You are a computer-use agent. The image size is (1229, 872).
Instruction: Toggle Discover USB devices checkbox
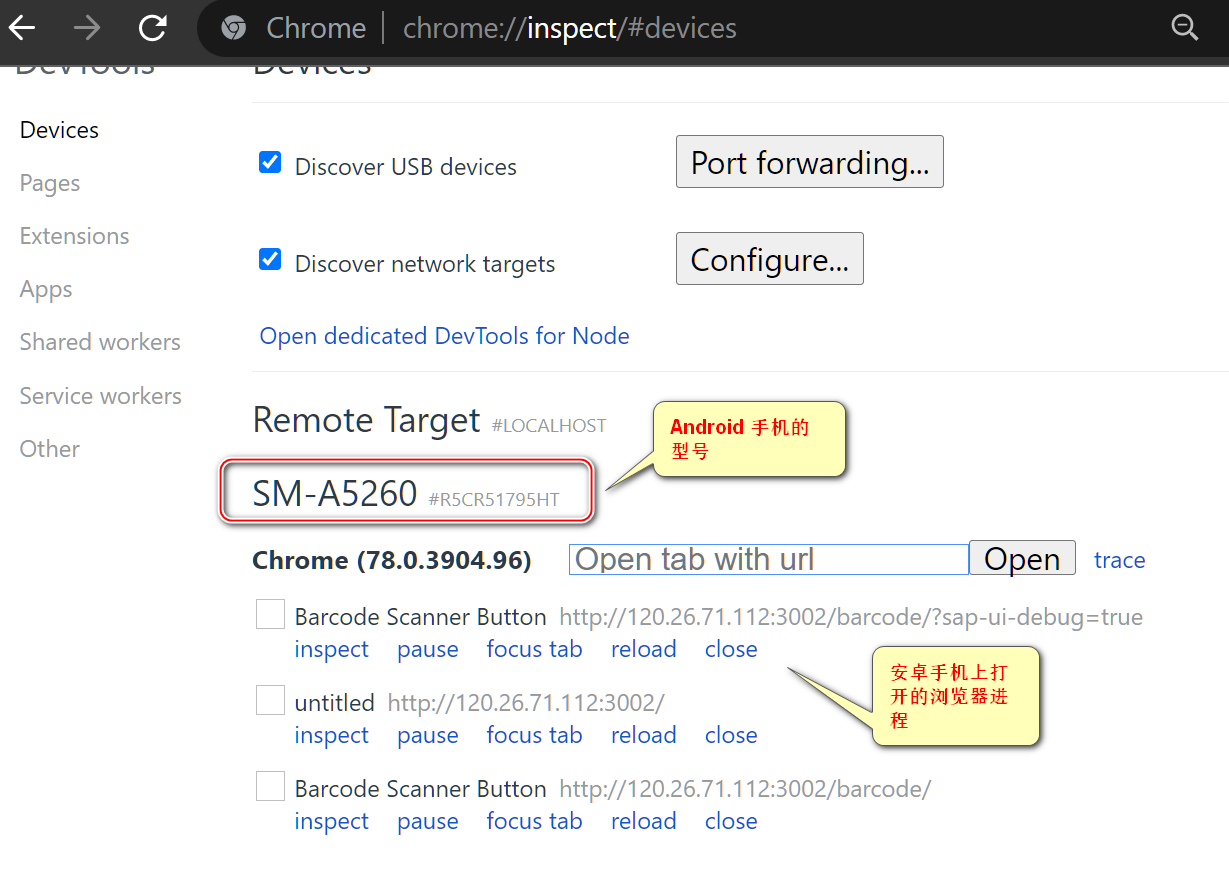tap(270, 162)
